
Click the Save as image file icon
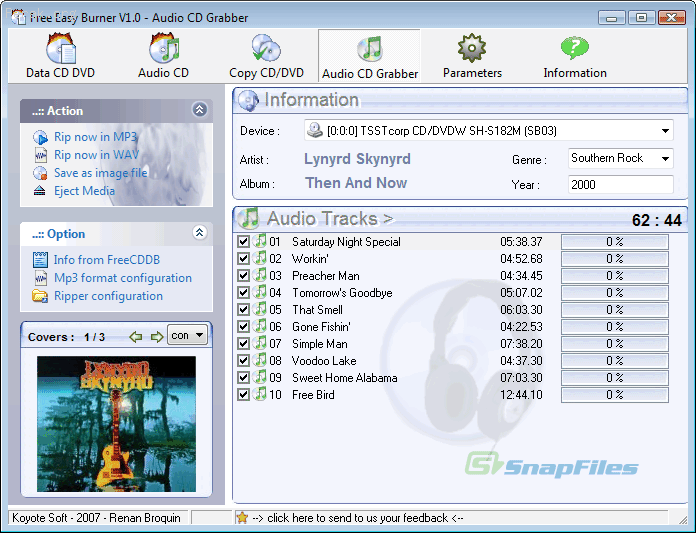pos(40,173)
